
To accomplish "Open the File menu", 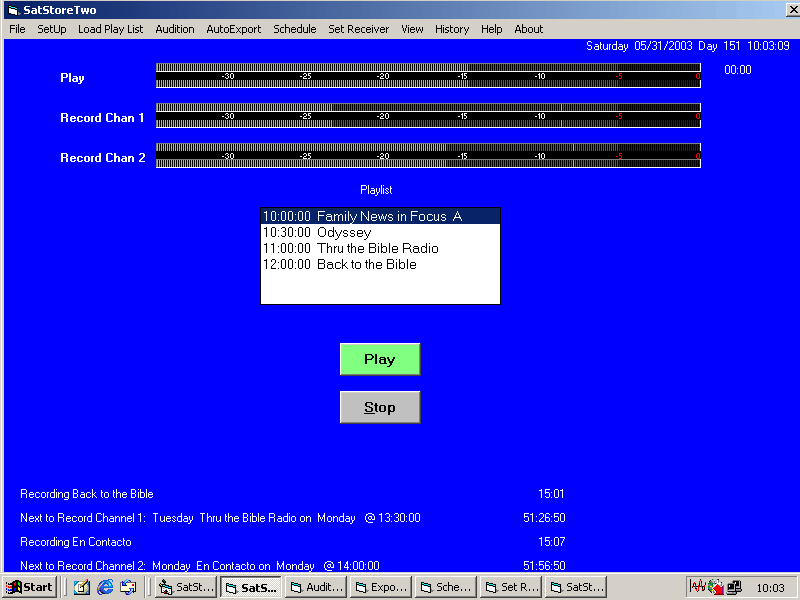I will pyautogui.click(x=17, y=29).
